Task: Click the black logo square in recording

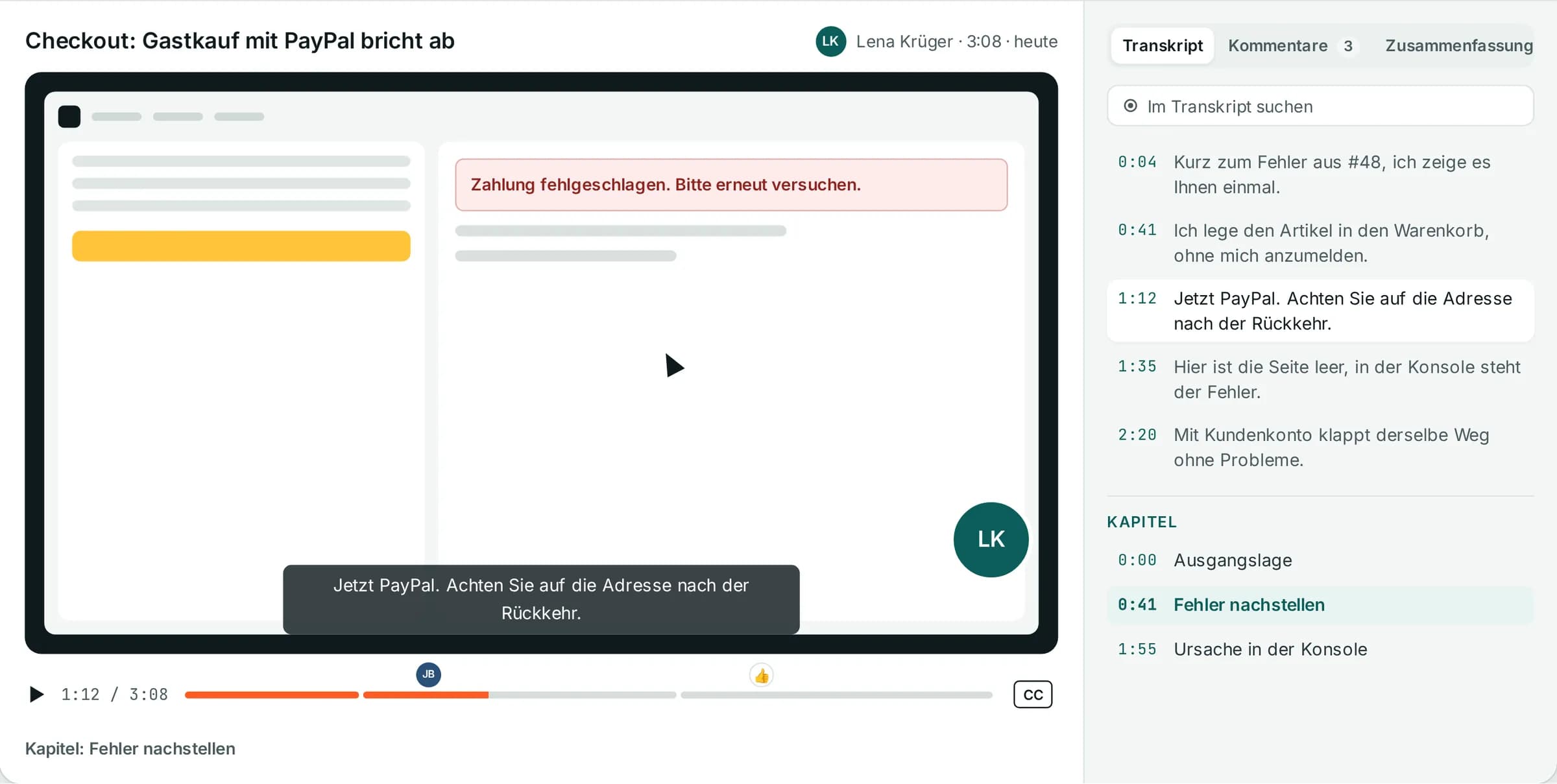Action: (69, 117)
